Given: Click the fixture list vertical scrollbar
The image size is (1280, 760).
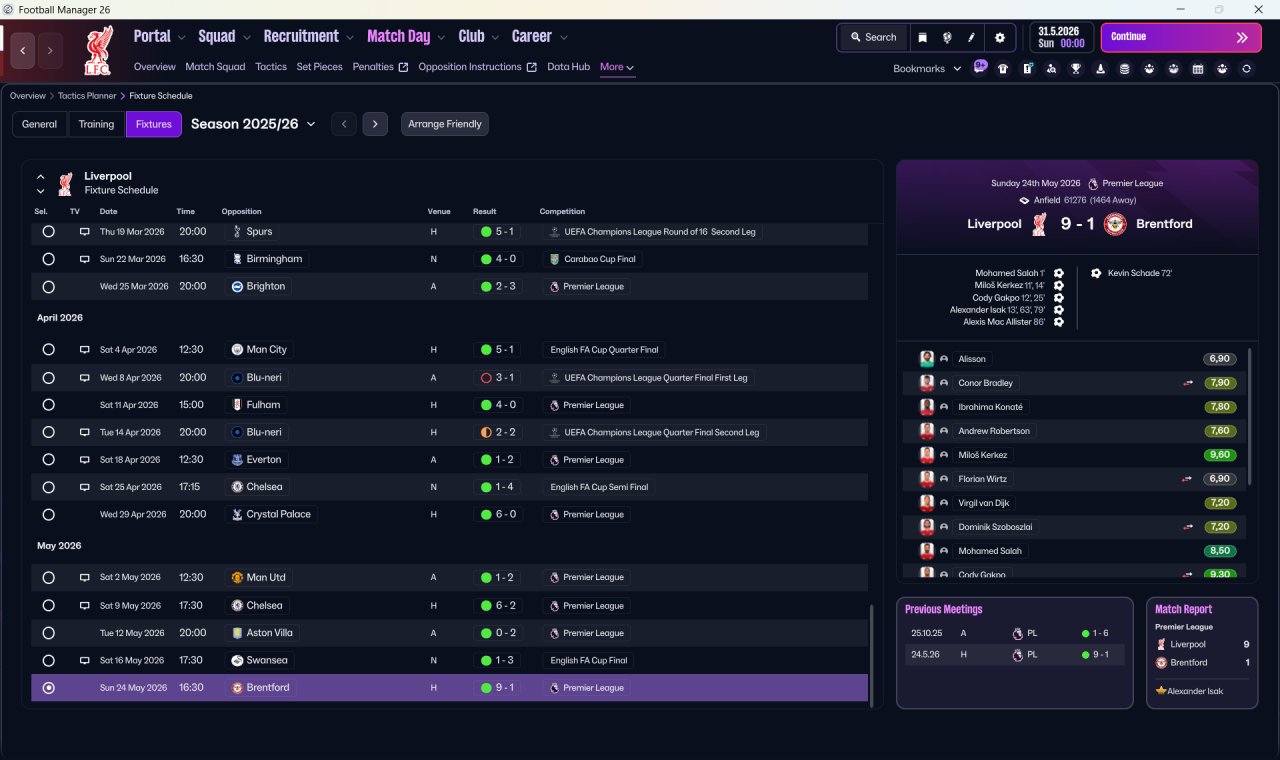Looking at the screenshot, I should tap(873, 654).
